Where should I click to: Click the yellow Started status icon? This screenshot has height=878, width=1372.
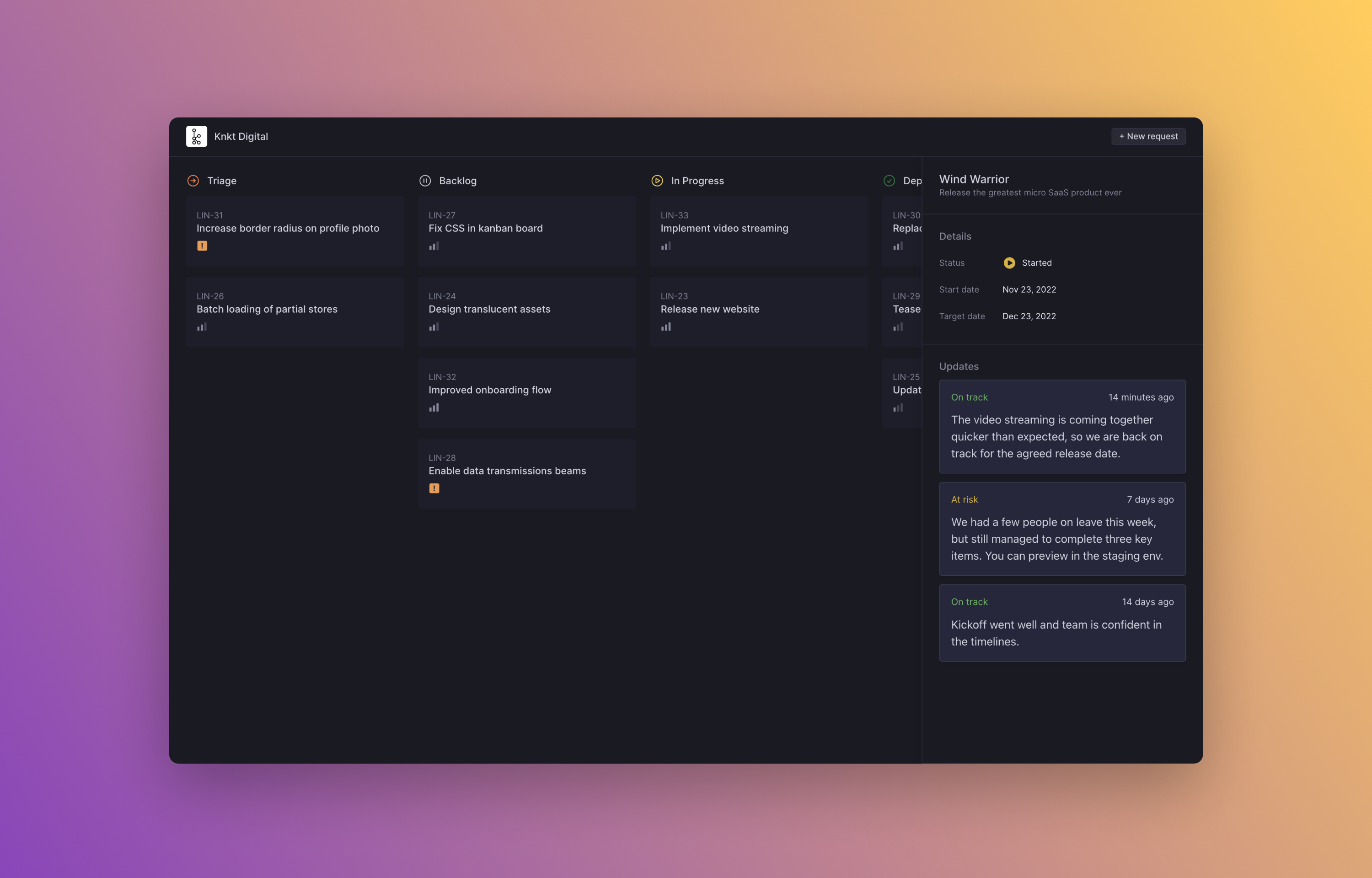tap(1009, 263)
